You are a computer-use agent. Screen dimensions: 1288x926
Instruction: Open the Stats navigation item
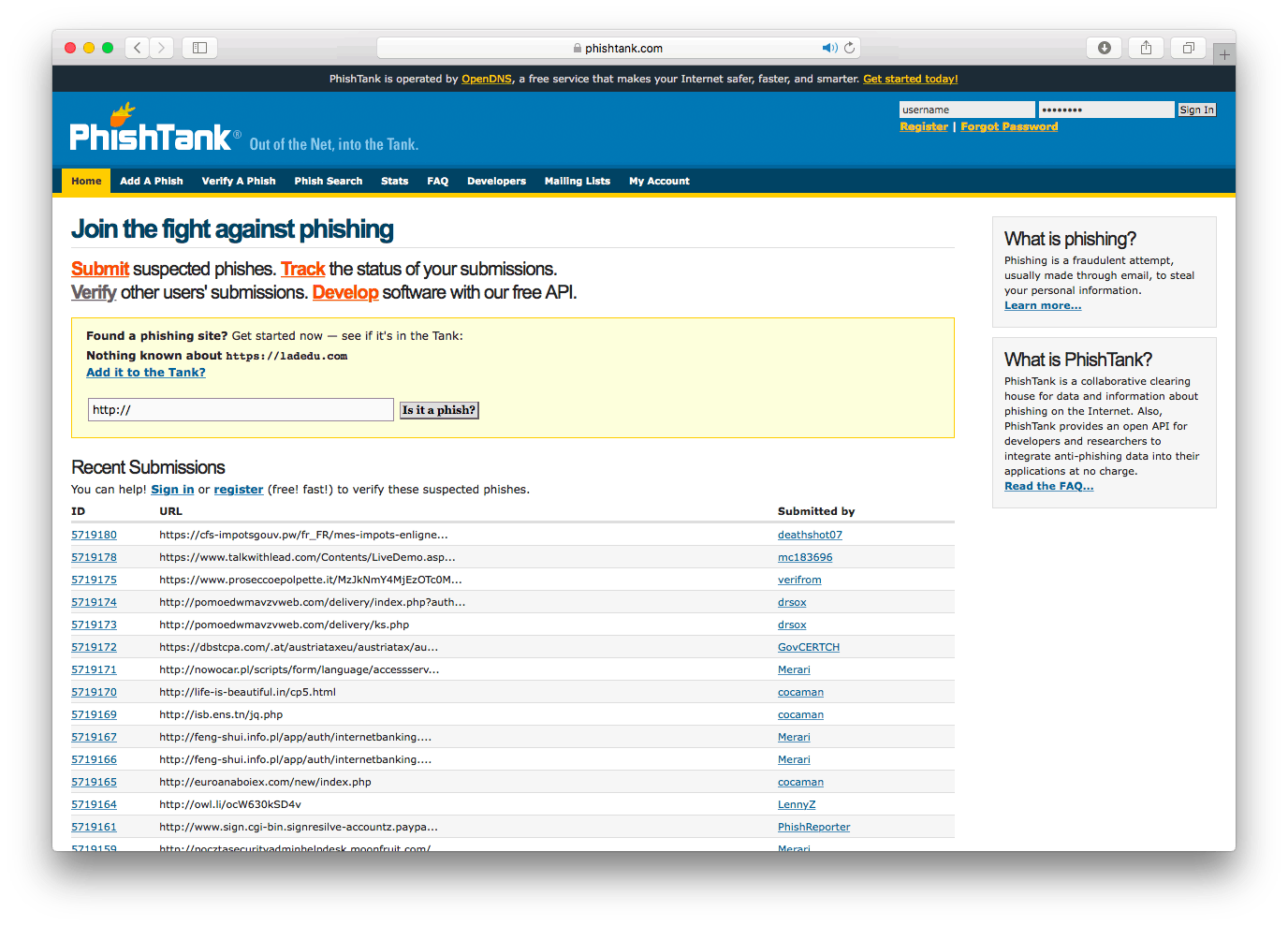[395, 181]
